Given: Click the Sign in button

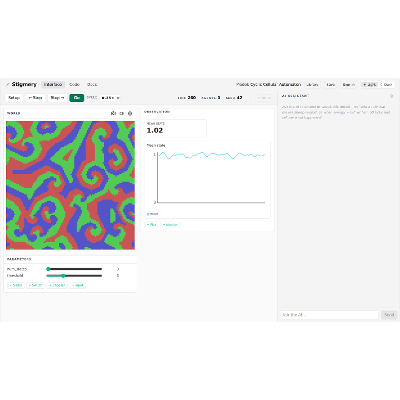Looking at the screenshot, I should (x=349, y=85).
